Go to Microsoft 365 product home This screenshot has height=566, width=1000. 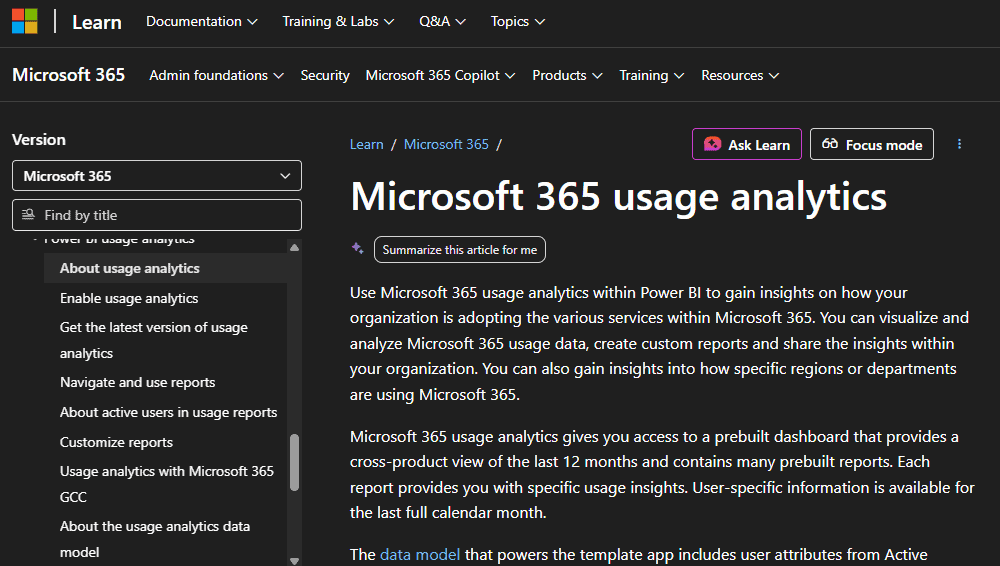tap(69, 75)
